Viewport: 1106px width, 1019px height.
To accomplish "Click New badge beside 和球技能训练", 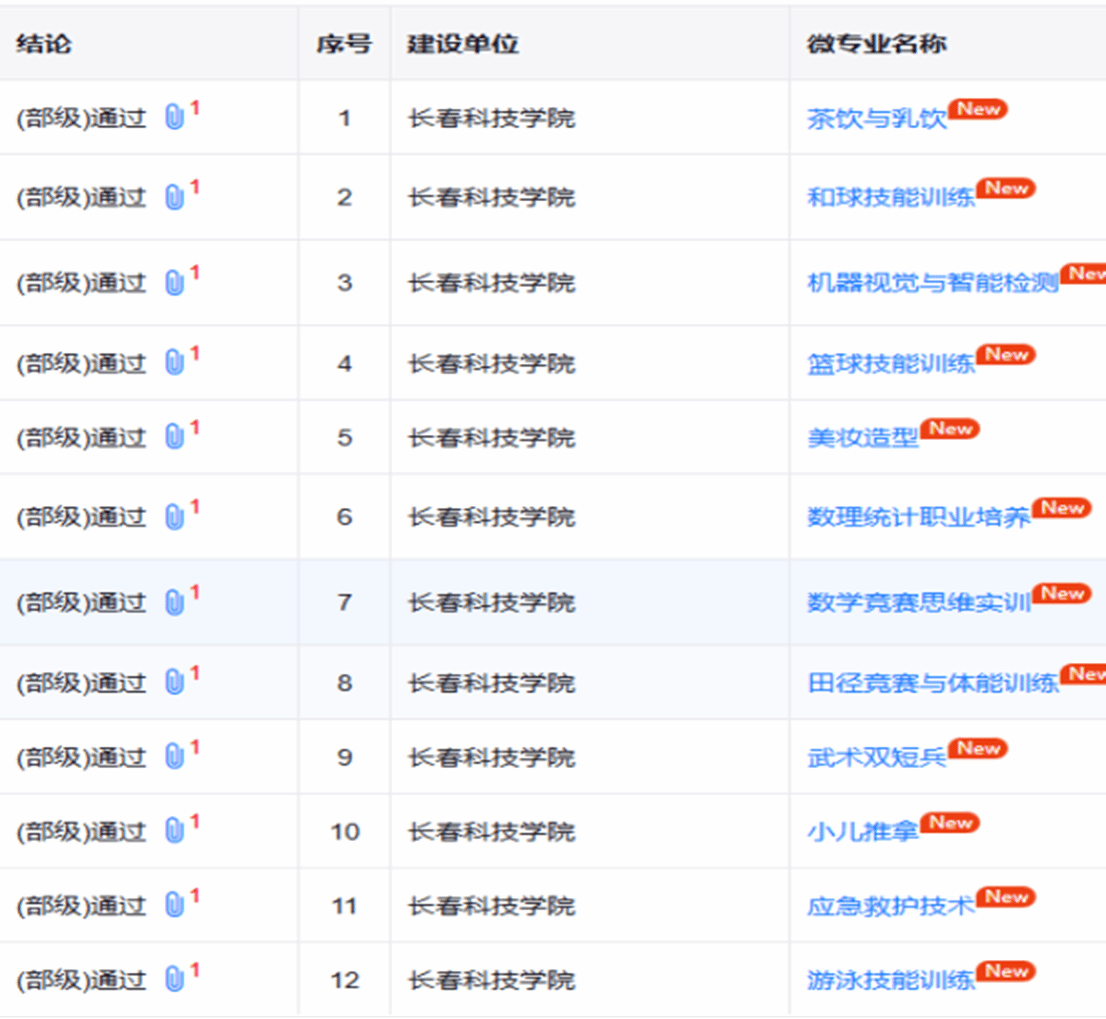I will click(1006, 188).
